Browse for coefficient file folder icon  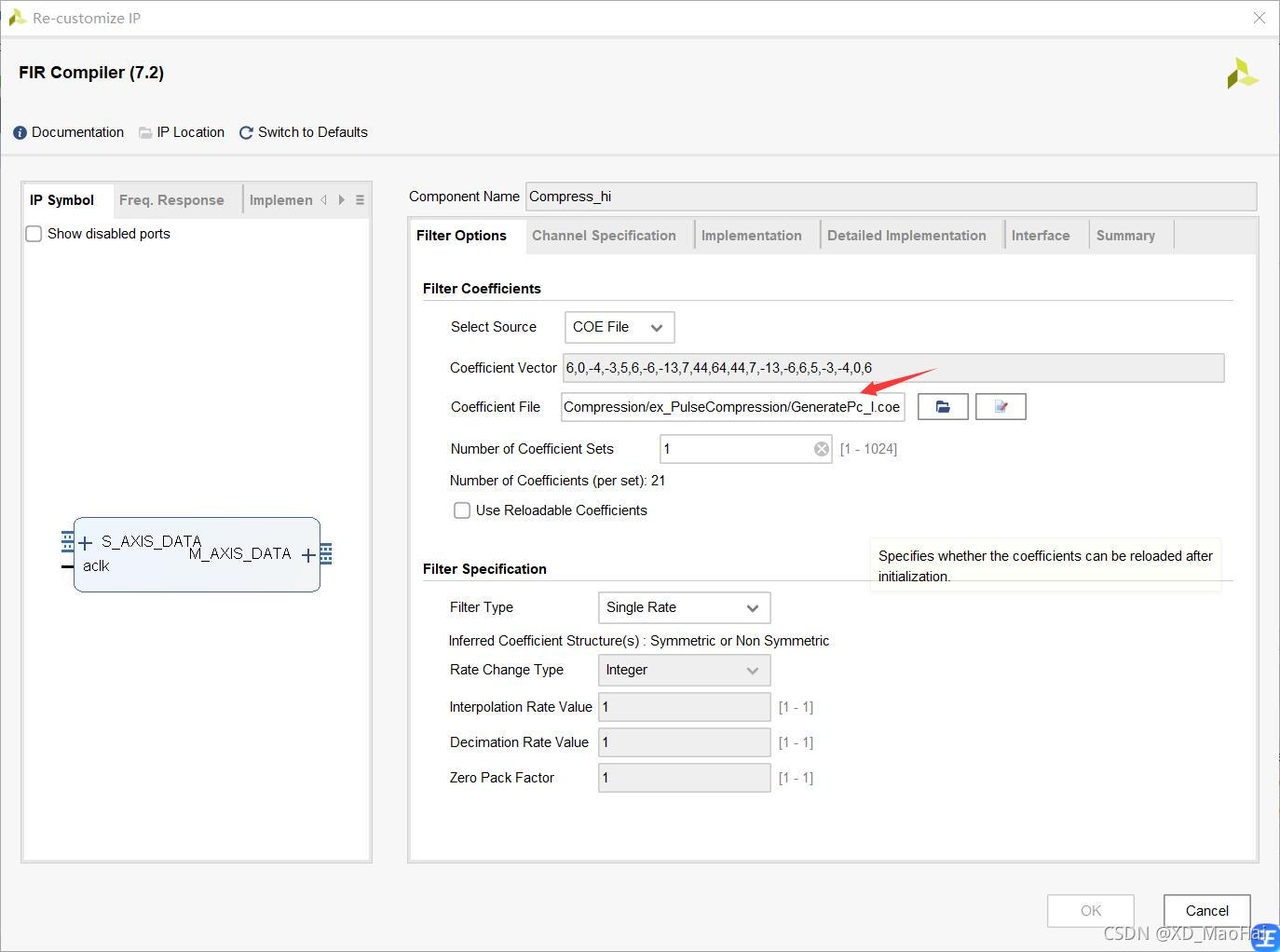pyautogui.click(x=943, y=407)
